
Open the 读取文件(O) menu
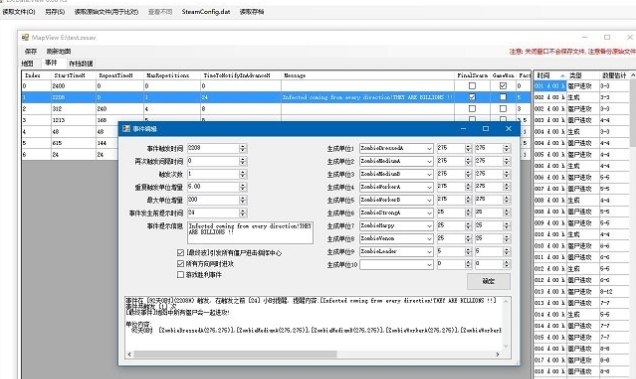(x=19, y=12)
